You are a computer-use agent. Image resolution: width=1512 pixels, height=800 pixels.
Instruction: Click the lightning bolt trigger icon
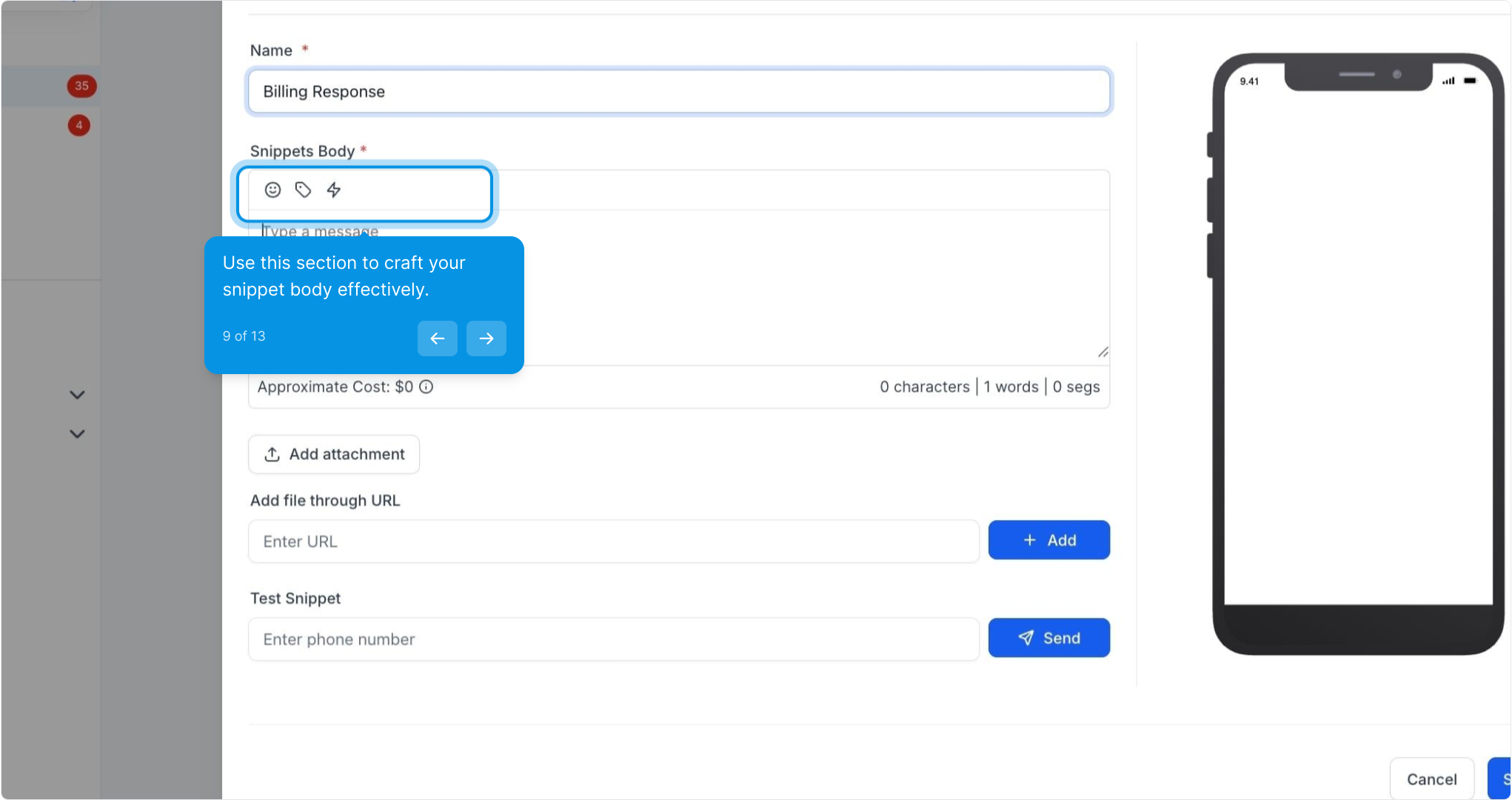point(334,190)
